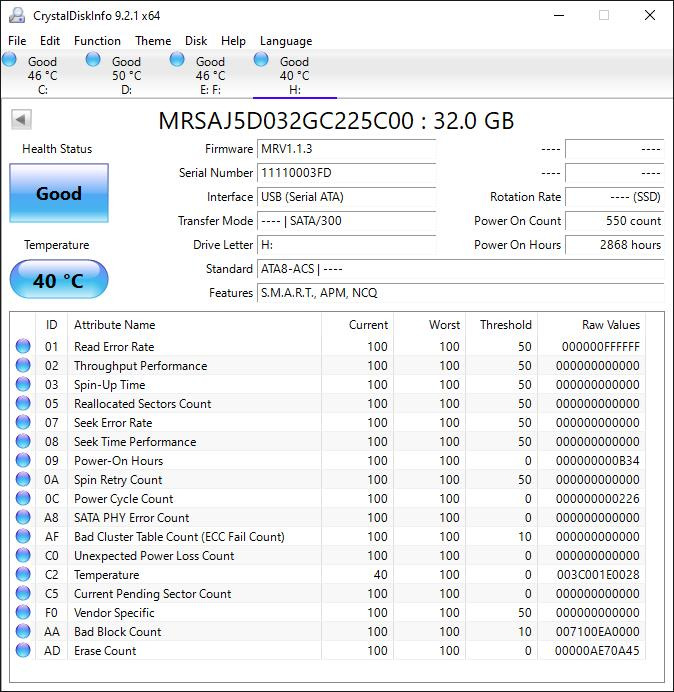674x692 pixels.
Task: Open the Edit menu
Action: (50, 41)
